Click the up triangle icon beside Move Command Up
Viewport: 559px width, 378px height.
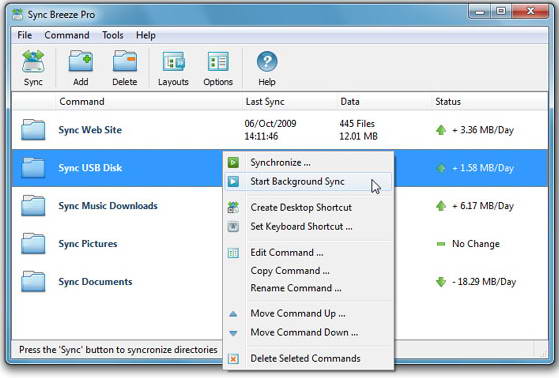click(233, 314)
